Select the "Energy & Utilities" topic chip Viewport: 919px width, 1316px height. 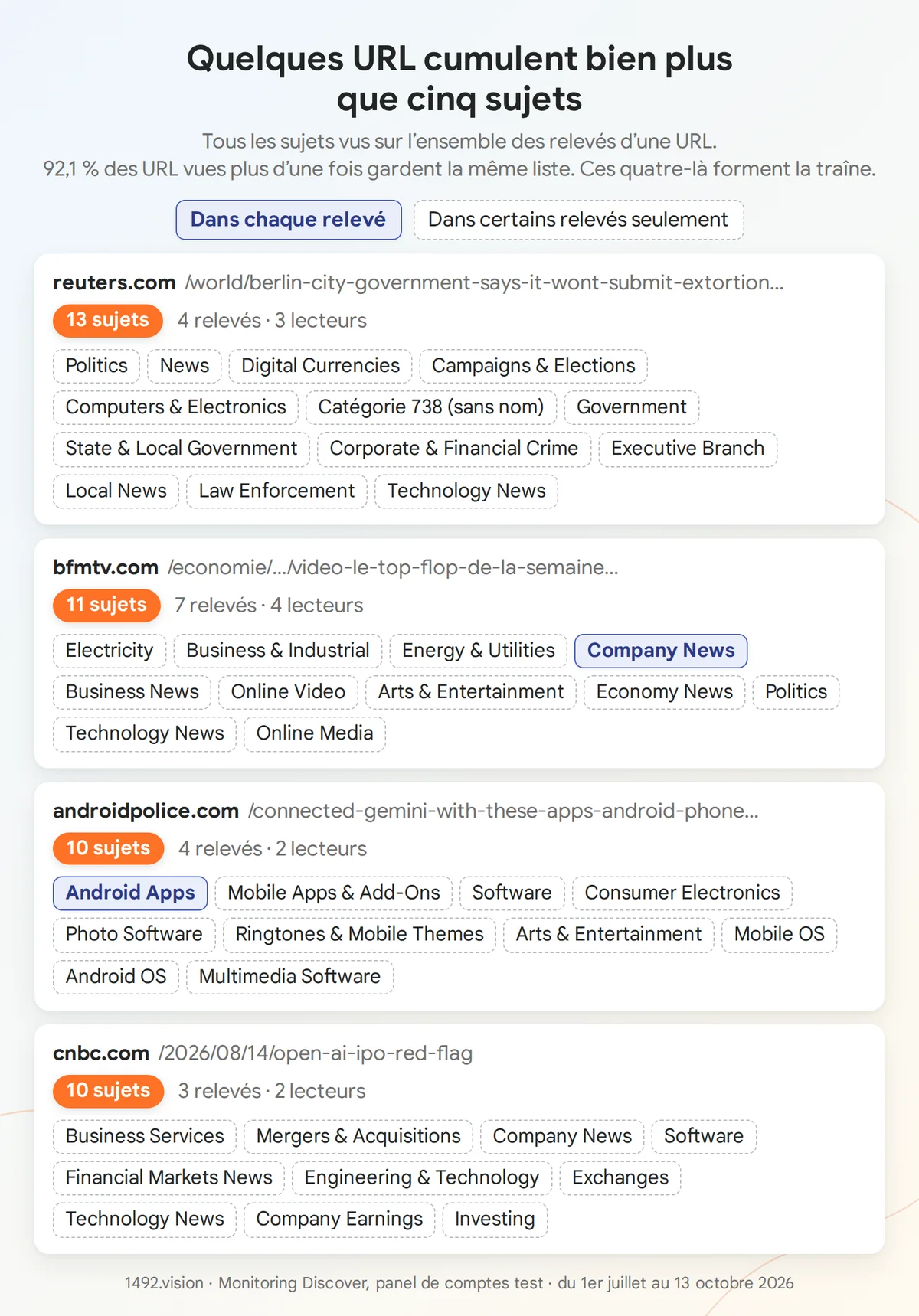pyautogui.click(x=479, y=651)
